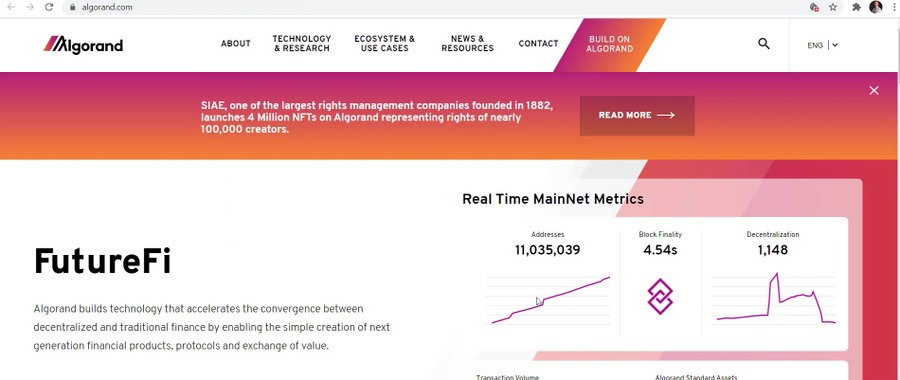Open the News & Resources menu
The width and height of the screenshot is (900, 380).
coord(467,44)
